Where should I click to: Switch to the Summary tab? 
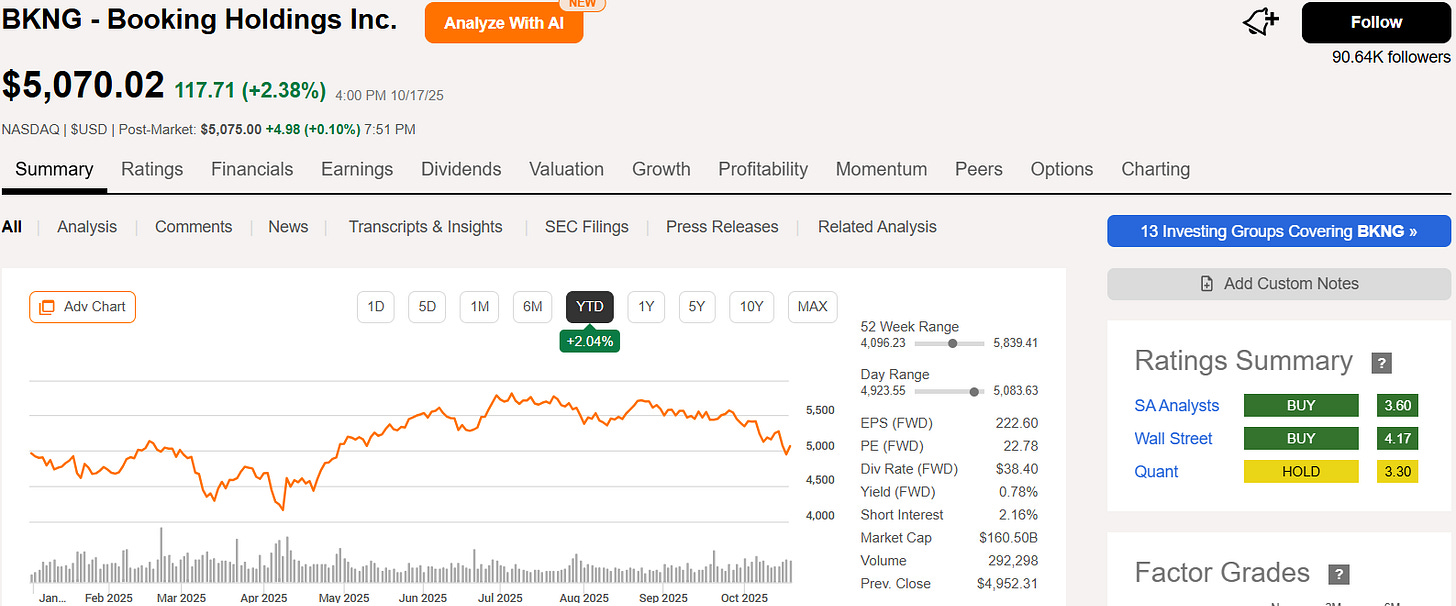point(54,169)
